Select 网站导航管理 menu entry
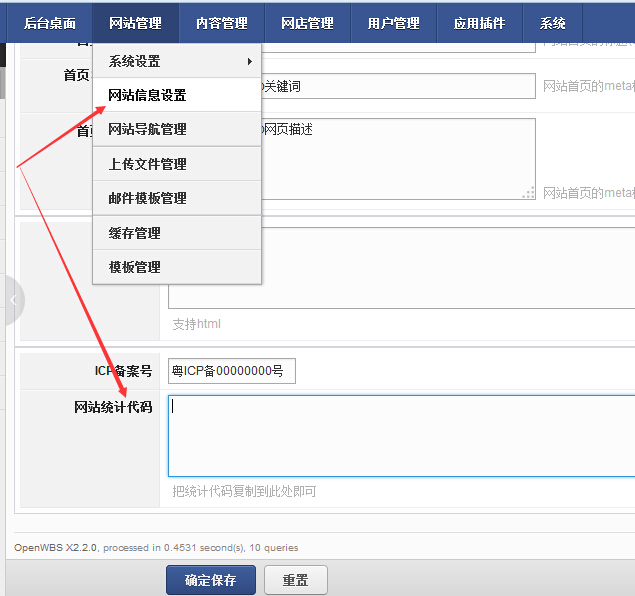Image resolution: width=635 pixels, height=596 pixels. pos(177,129)
